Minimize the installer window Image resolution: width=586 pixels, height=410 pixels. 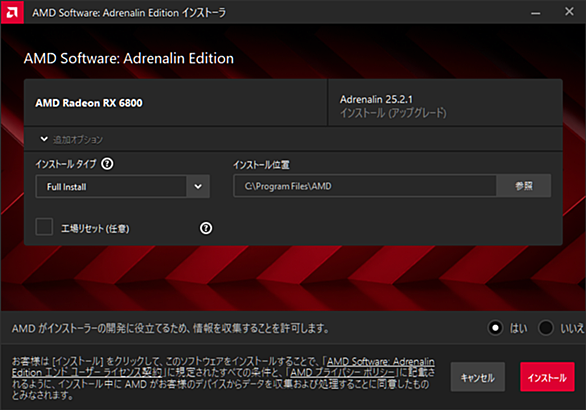[x=536, y=13]
